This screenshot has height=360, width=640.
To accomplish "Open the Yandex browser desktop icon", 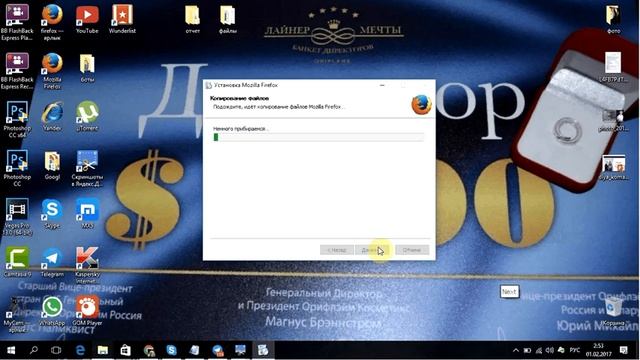I will pyautogui.click(x=52, y=116).
